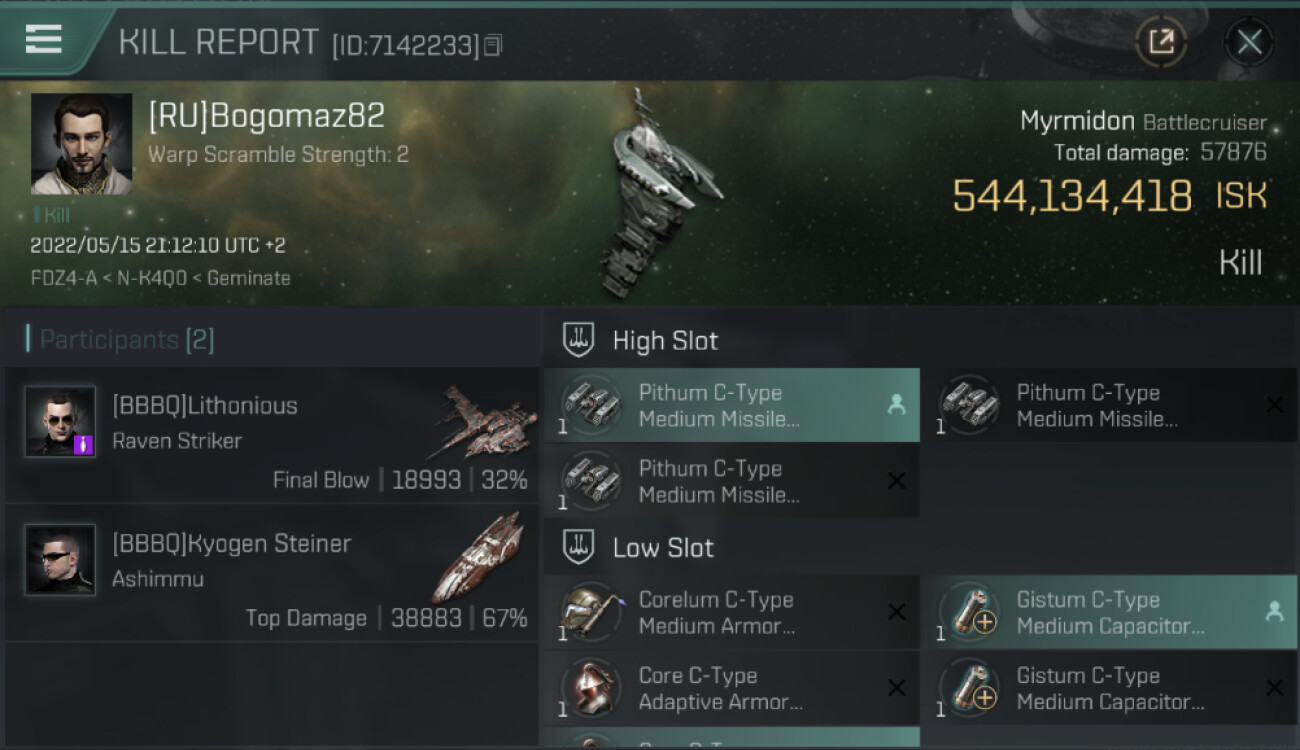Image resolution: width=1300 pixels, height=750 pixels.
Task: Click the Corelum C-Type Medium Armor icon
Action: pos(590,612)
